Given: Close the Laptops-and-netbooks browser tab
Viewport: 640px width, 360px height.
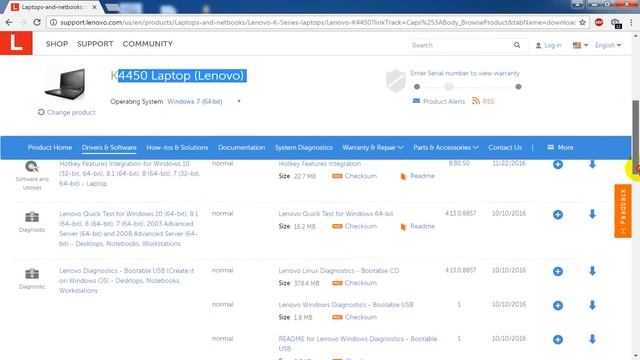Looking at the screenshot, I should (x=94, y=7).
